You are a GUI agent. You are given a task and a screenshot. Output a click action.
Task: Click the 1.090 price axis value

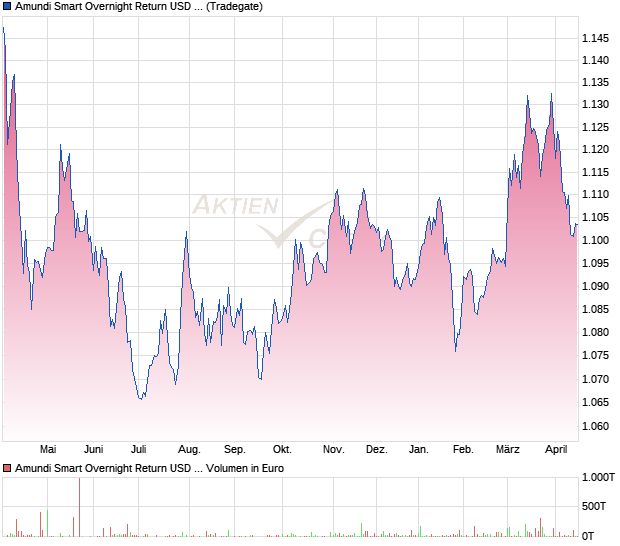[x=595, y=286]
